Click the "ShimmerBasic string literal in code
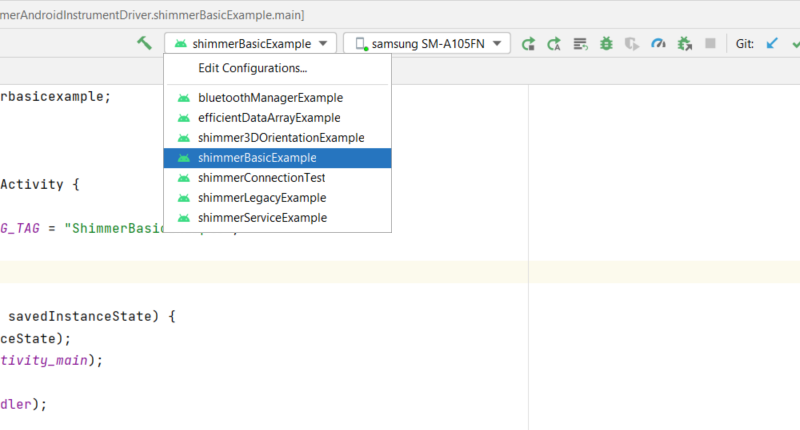The width and height of the screenshot is (800, 430). click(114, 228)
